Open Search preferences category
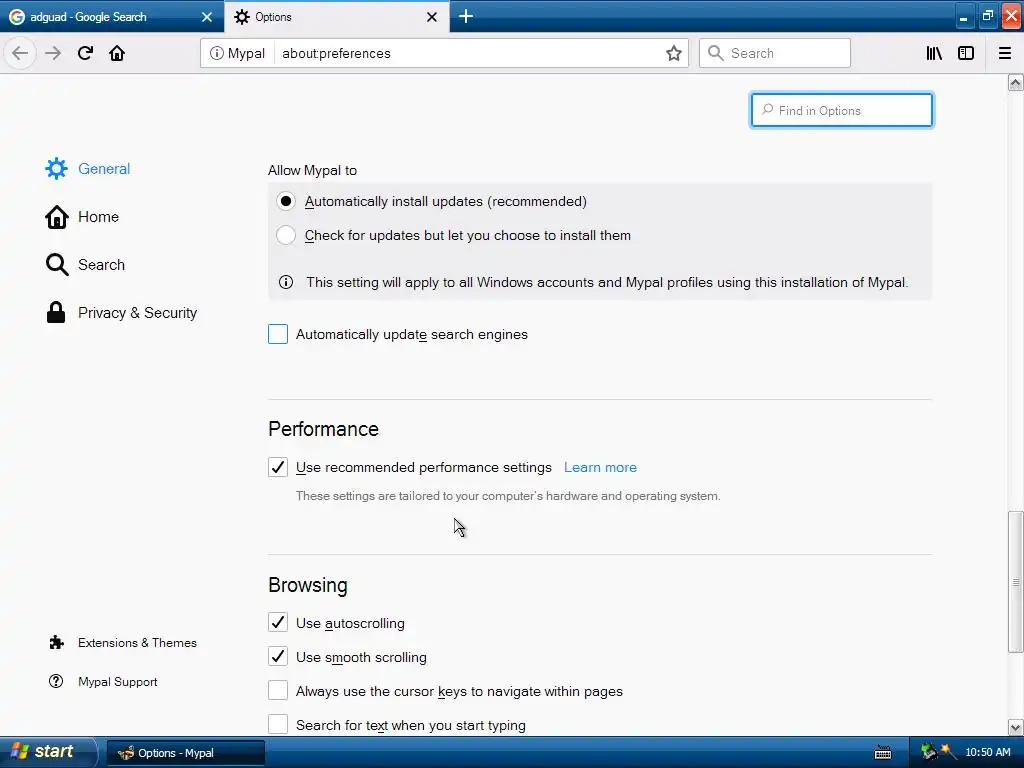This screenshot has width=1024, height=768. (85, 264)
